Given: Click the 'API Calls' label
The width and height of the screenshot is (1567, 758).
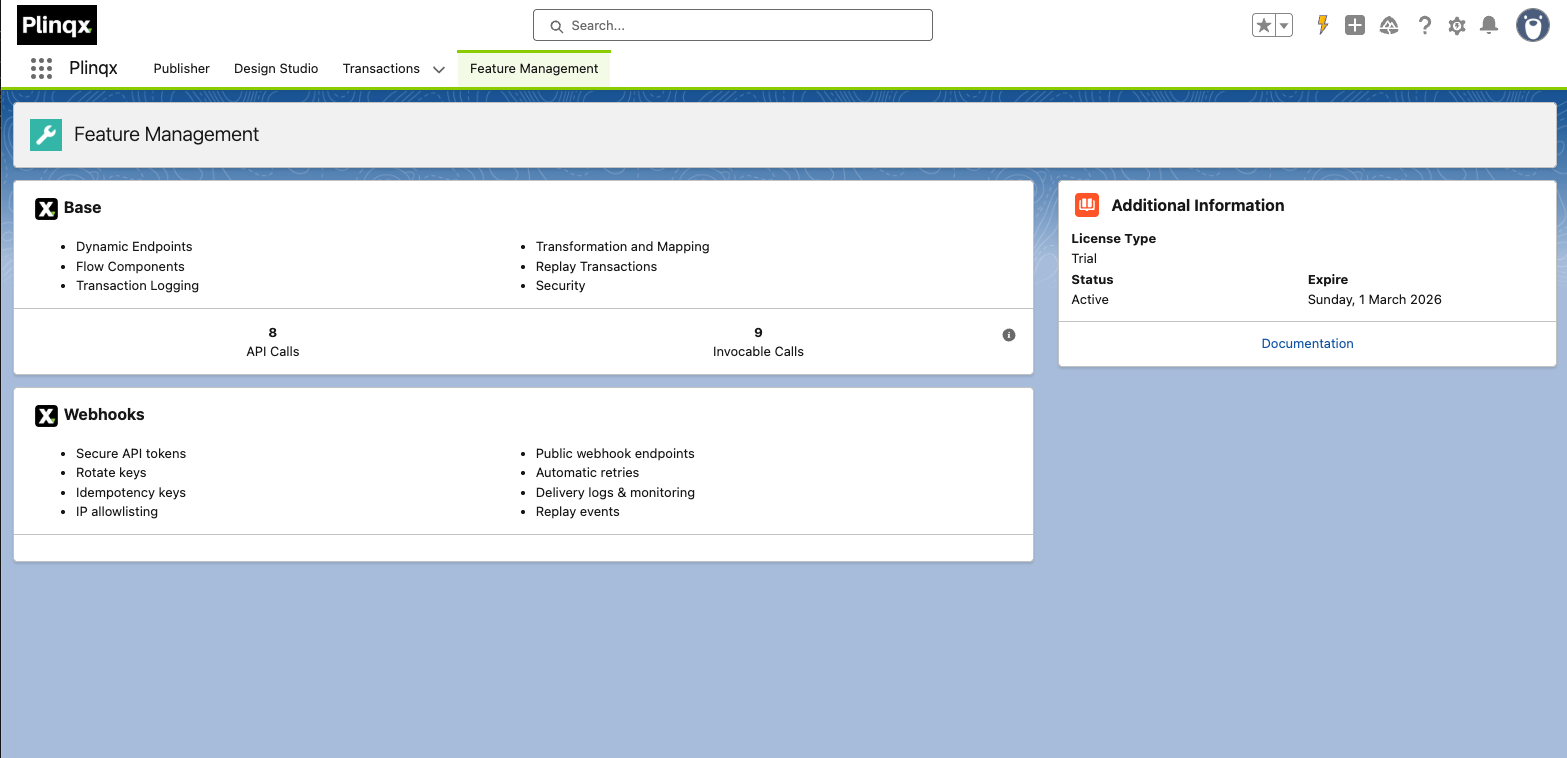Looking at the screenshot, I should (x=273, y=351).
